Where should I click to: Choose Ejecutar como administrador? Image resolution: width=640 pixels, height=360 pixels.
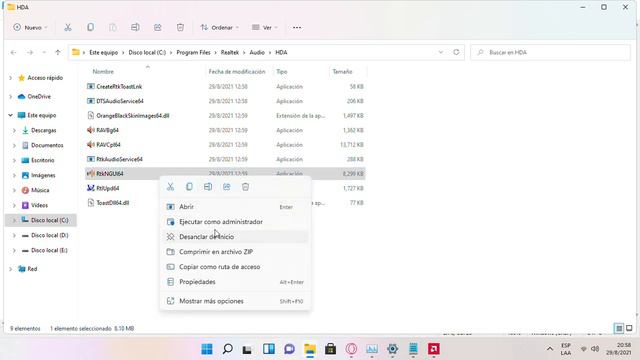point(235,222)
